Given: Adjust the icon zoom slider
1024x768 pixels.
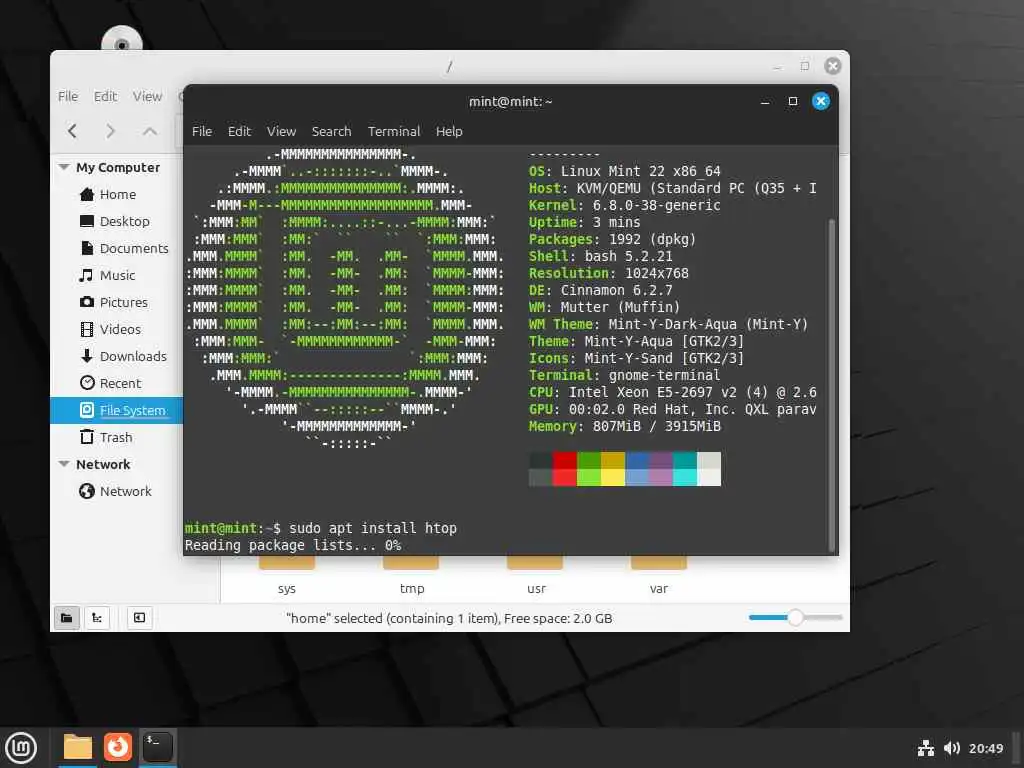Looking at the screenshot, I should (x=795, y=617).
